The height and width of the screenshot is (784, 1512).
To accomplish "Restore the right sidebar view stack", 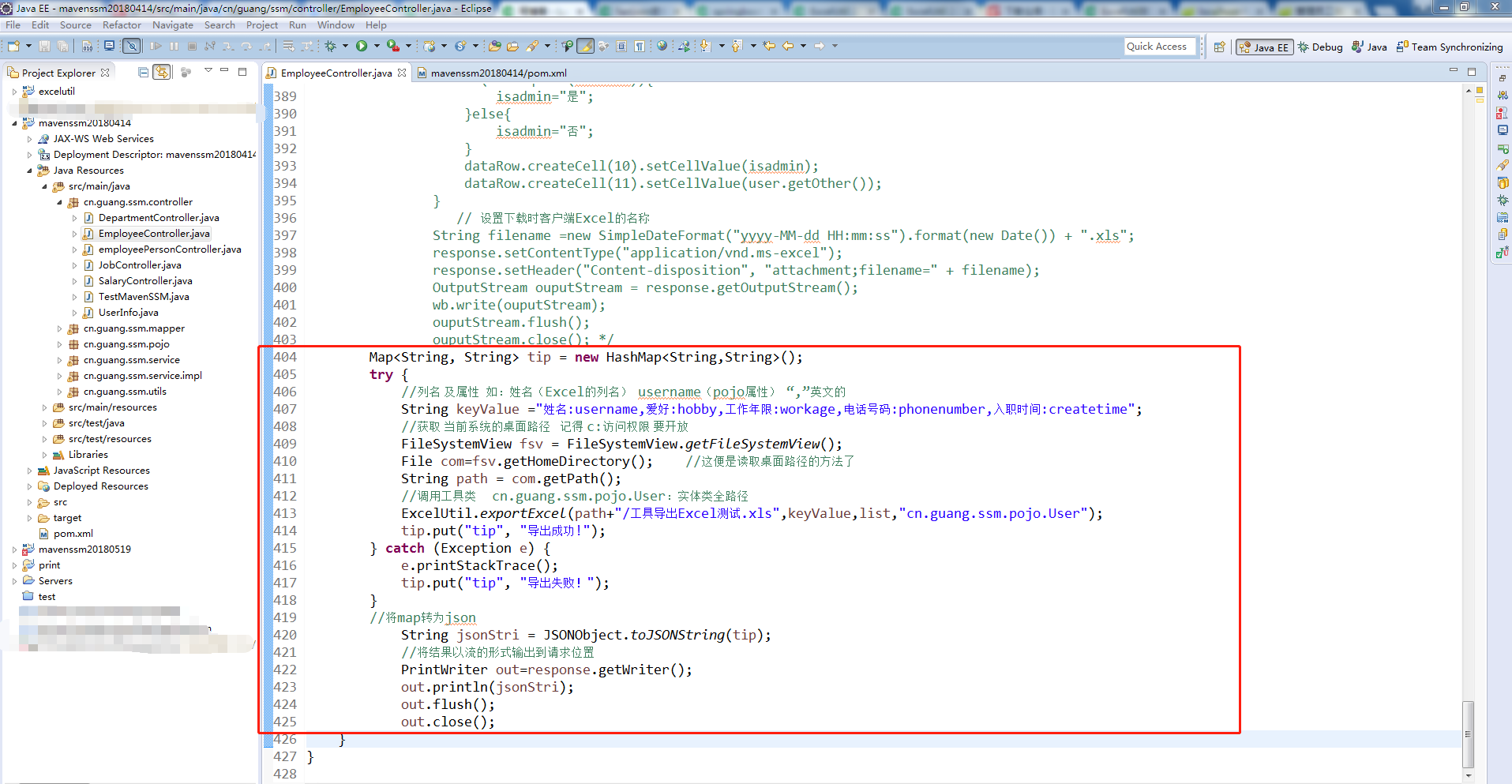I will pos(1503,78).
